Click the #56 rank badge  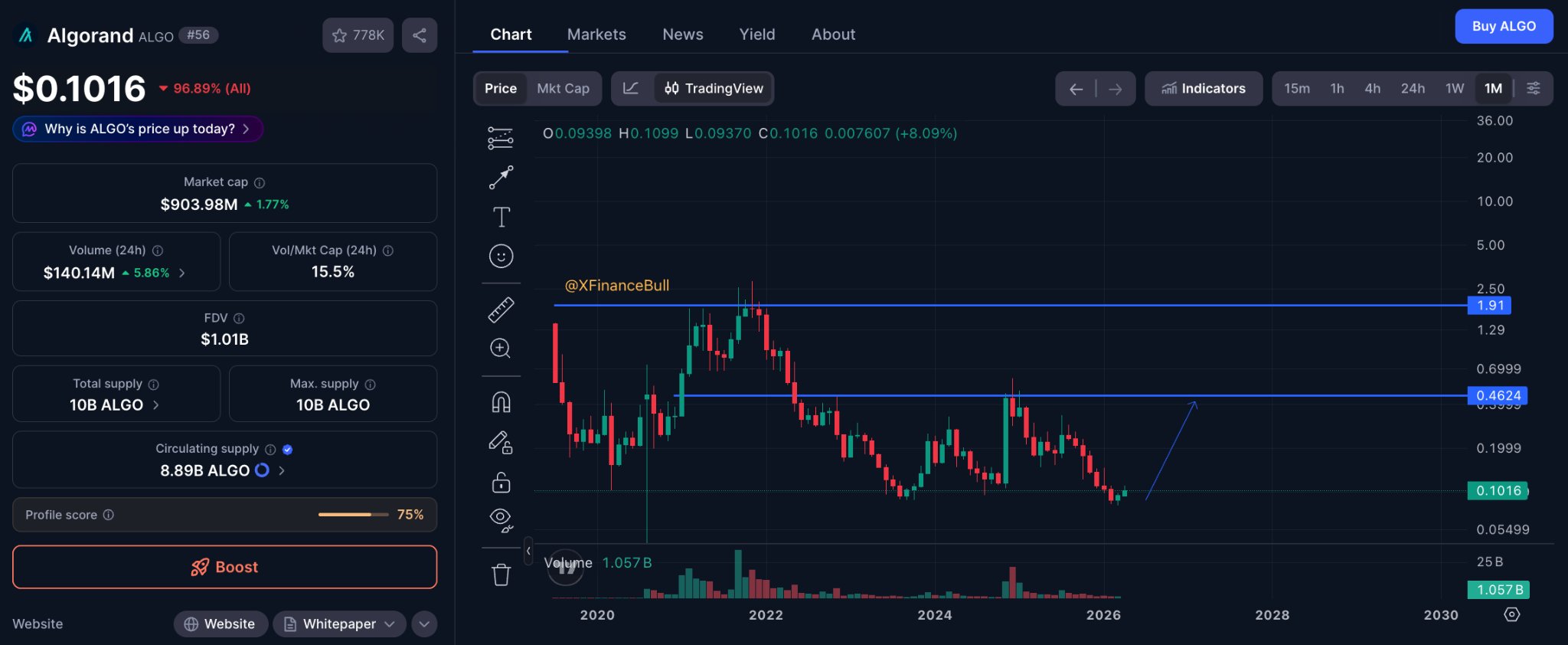pyautogui.click(x=198, y=35)
